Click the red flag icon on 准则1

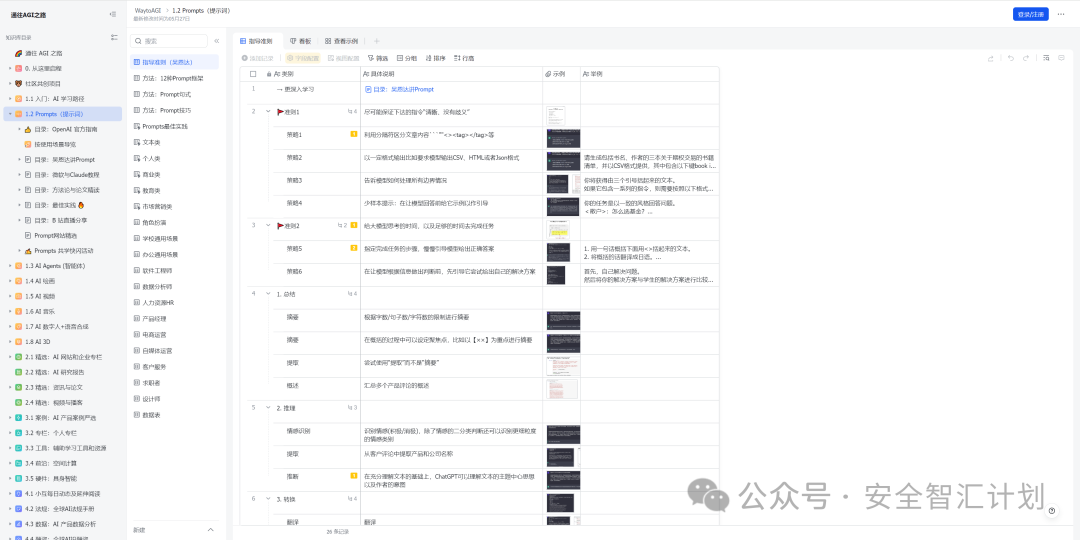click(x=280, y=112)
